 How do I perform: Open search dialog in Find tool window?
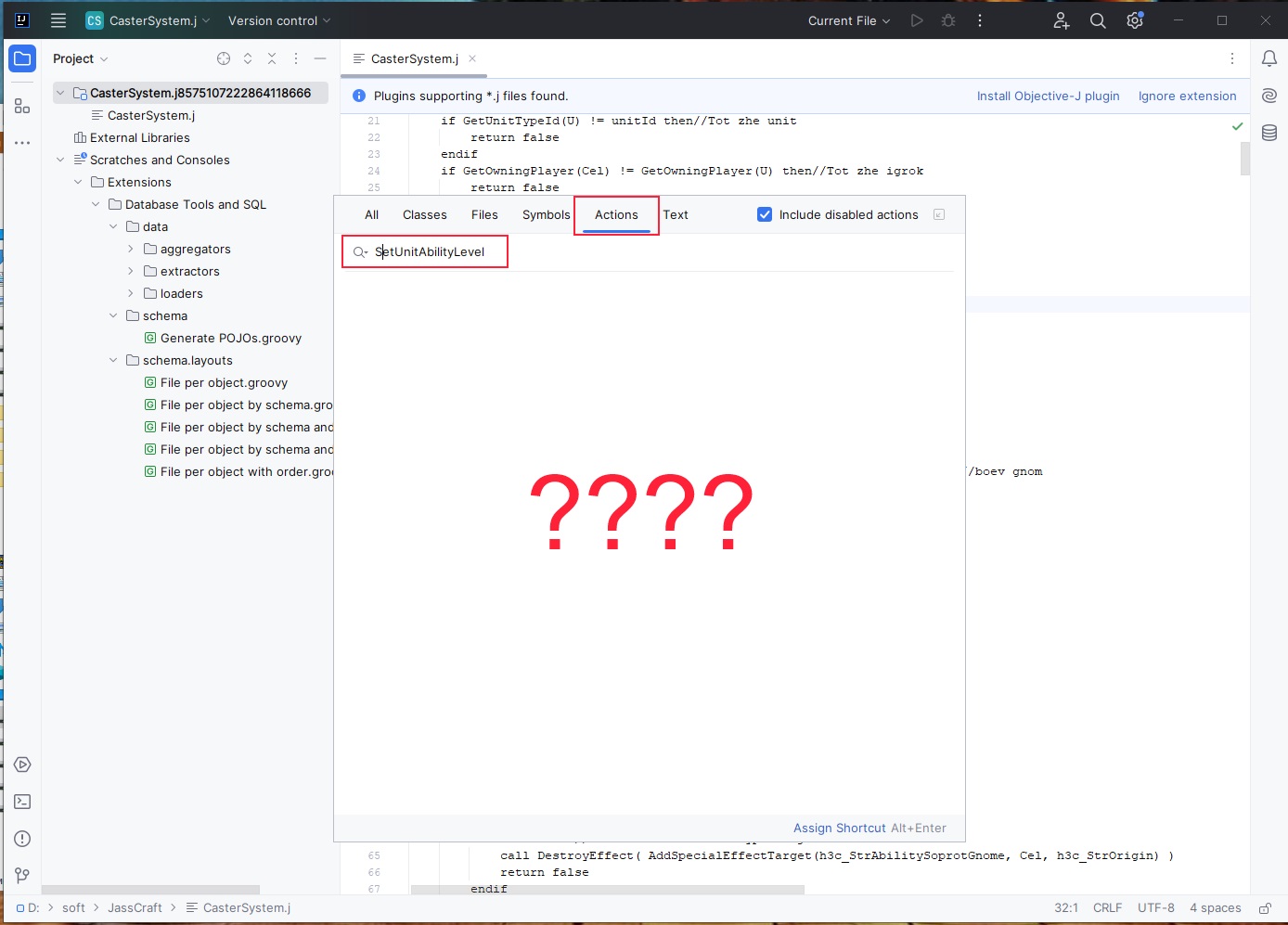click(x=939, y=214)
